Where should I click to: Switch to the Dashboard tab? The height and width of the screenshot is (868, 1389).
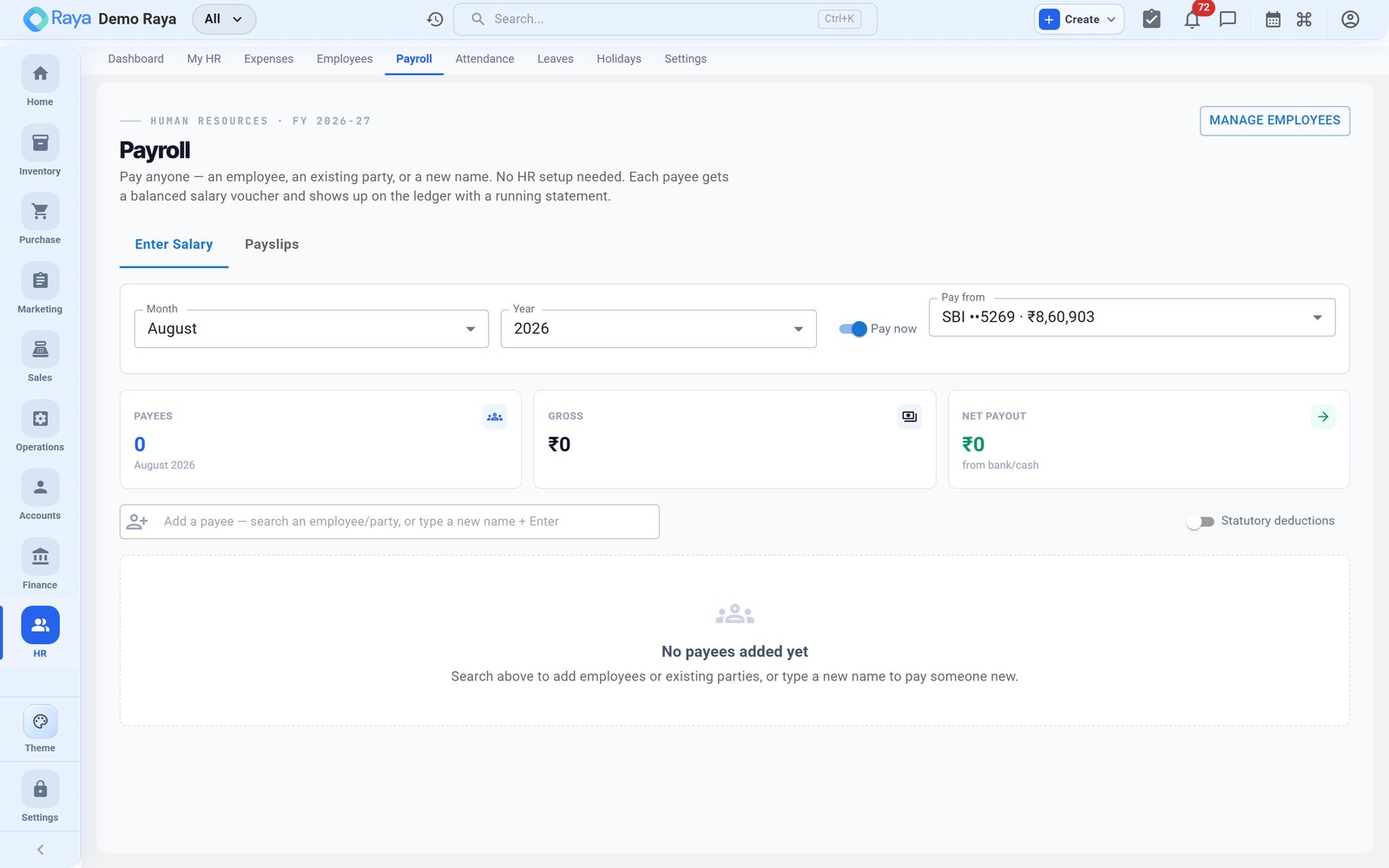135,59
